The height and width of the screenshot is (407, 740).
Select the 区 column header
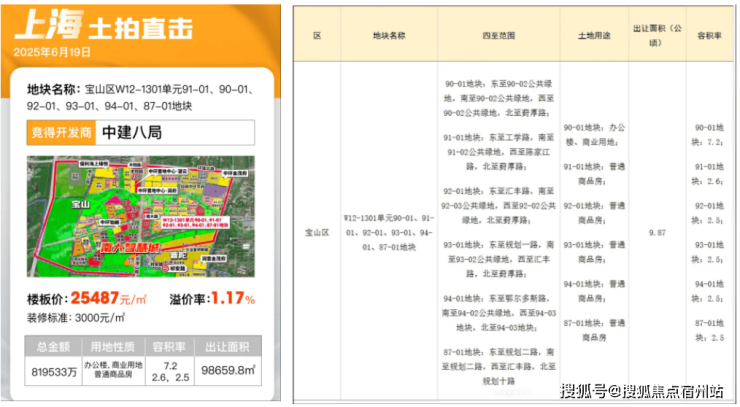tap(317, 35)
